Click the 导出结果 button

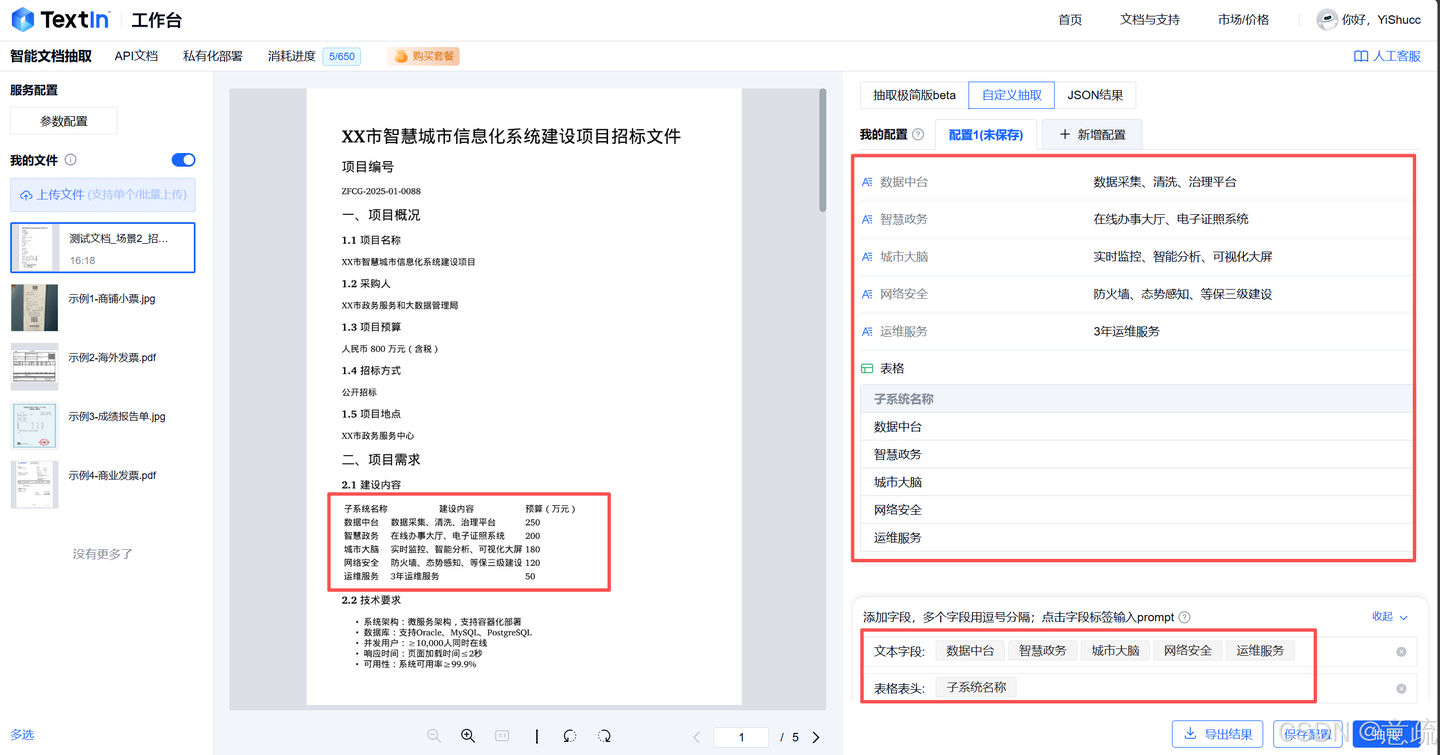[x=1217, y=734]
